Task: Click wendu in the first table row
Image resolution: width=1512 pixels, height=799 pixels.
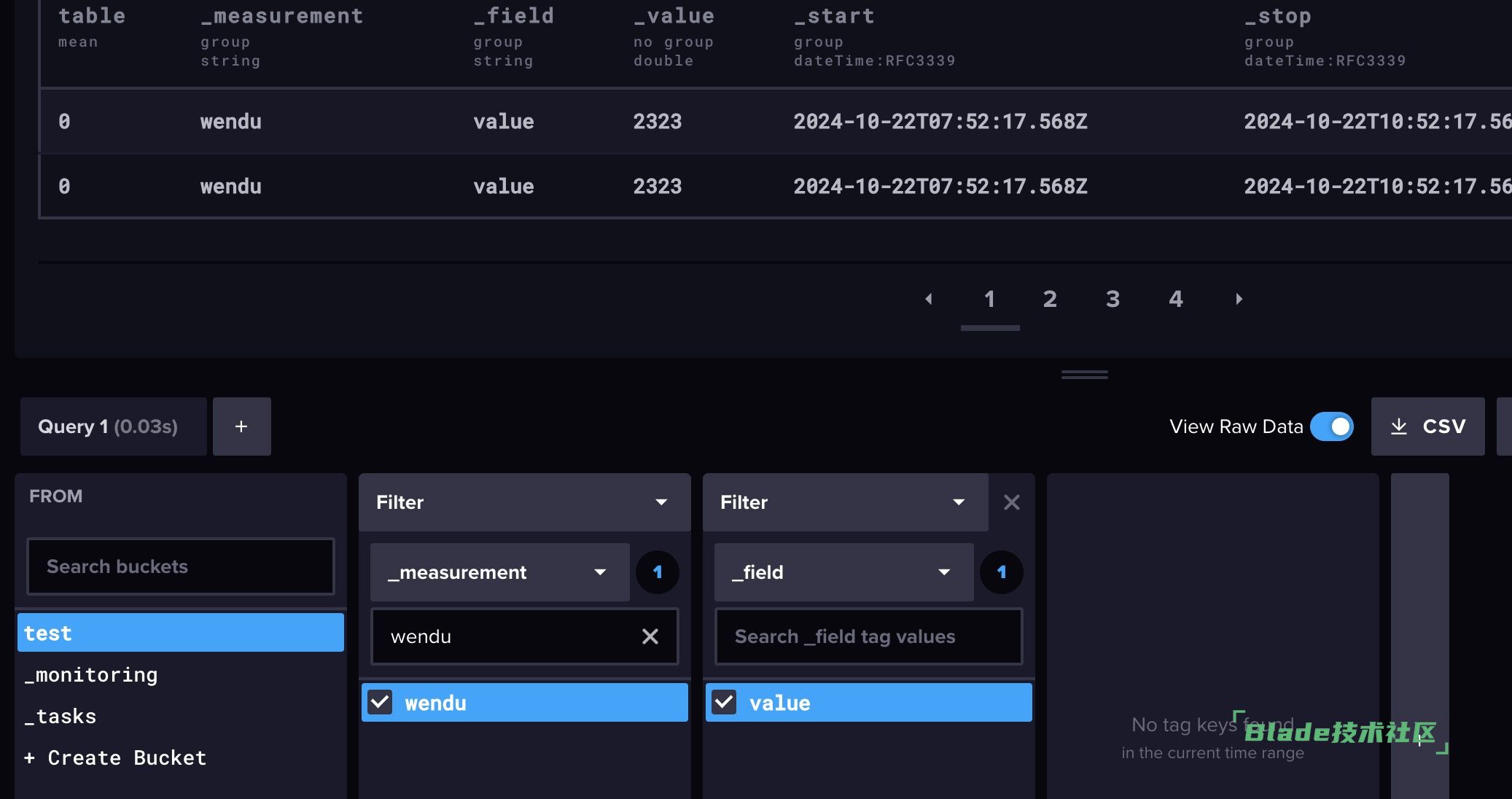Action: coord(231,122)
